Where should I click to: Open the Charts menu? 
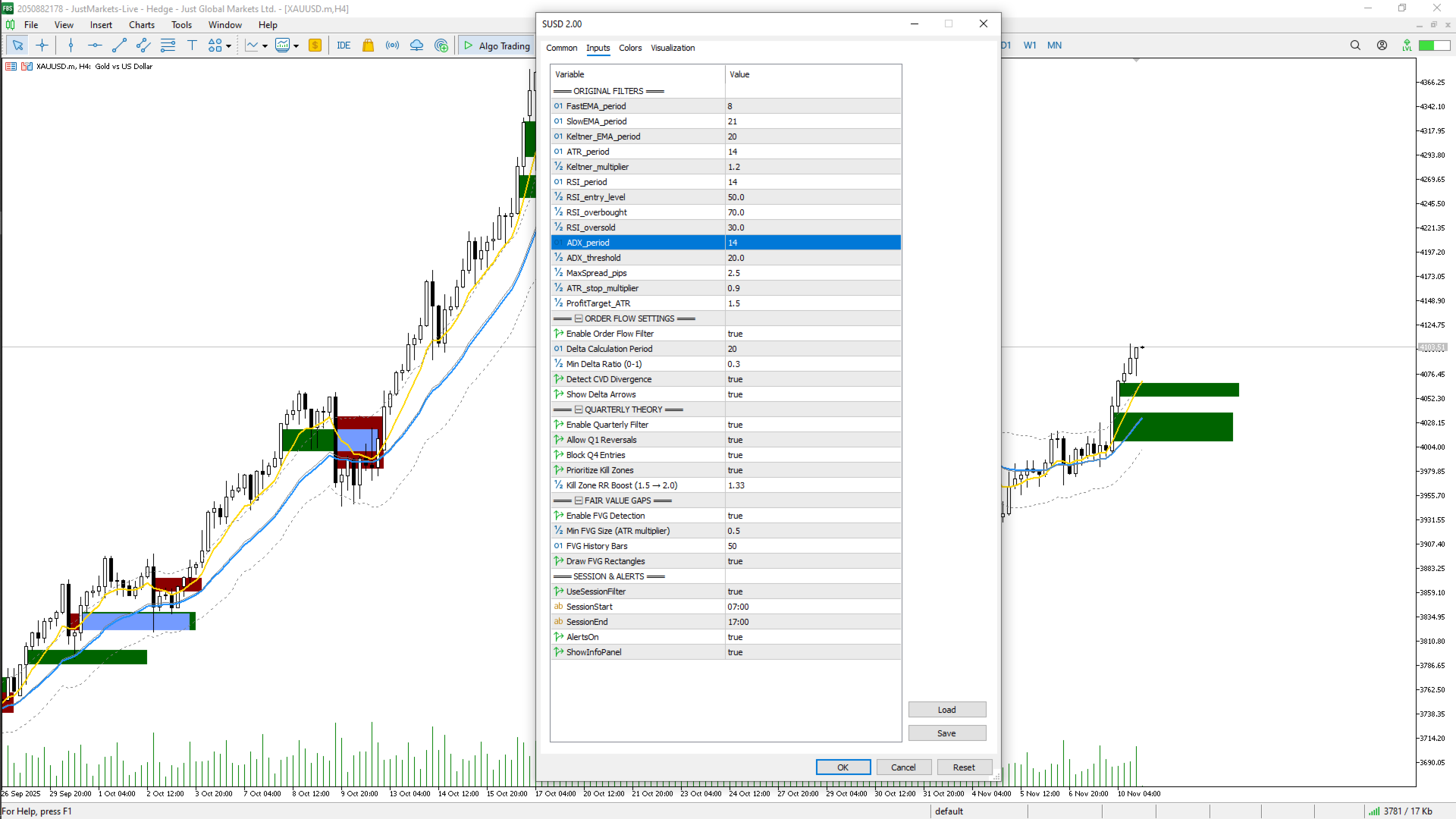tap(141, 25)
